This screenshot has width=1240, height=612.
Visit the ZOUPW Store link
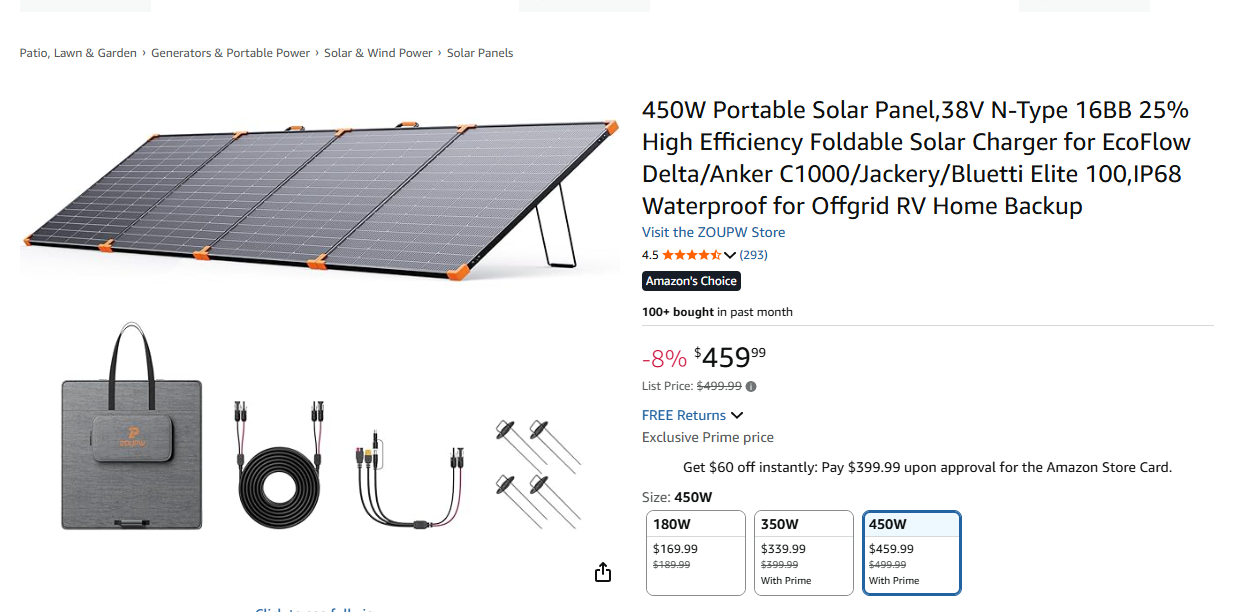[713, 232]
